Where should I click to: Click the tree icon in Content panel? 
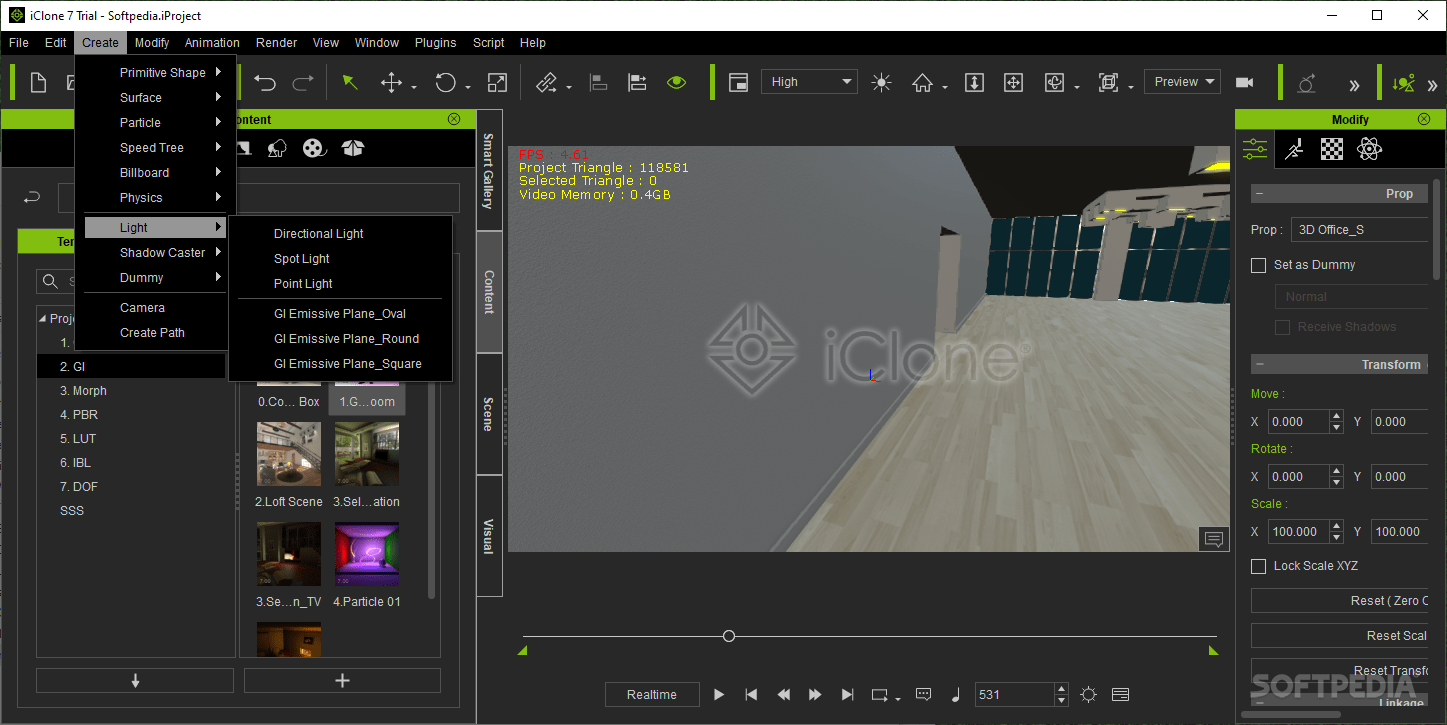pos(278,149)
